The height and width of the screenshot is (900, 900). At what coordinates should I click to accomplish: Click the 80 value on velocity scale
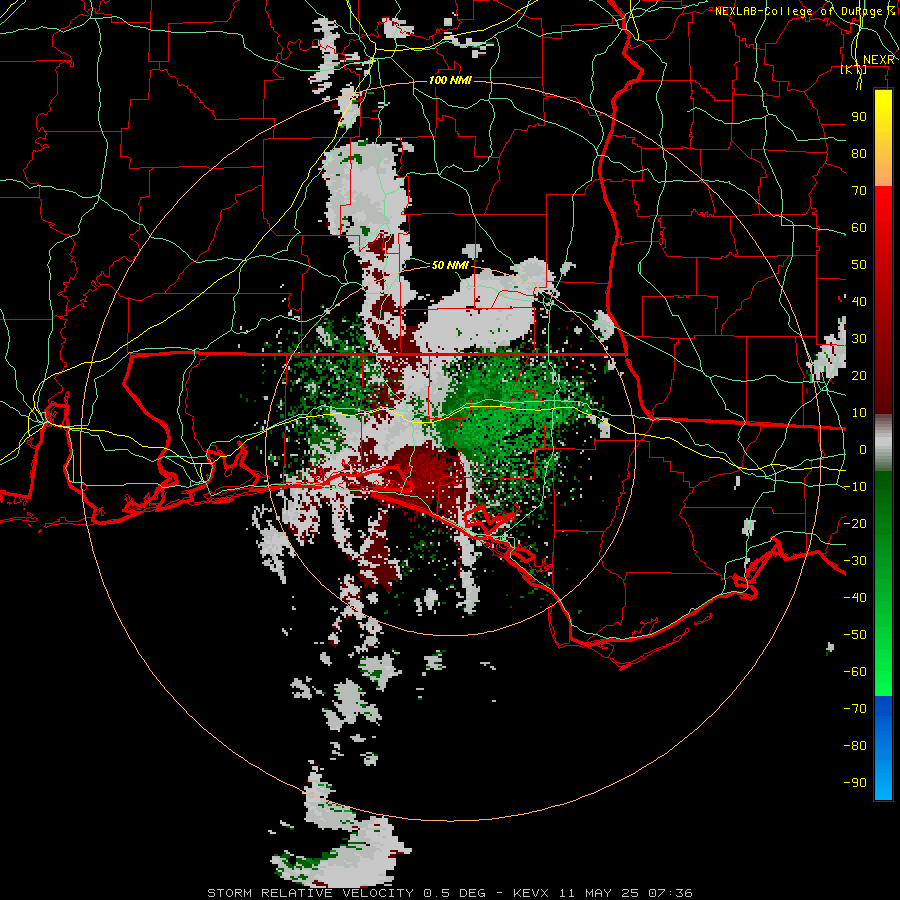pos(859,154)
